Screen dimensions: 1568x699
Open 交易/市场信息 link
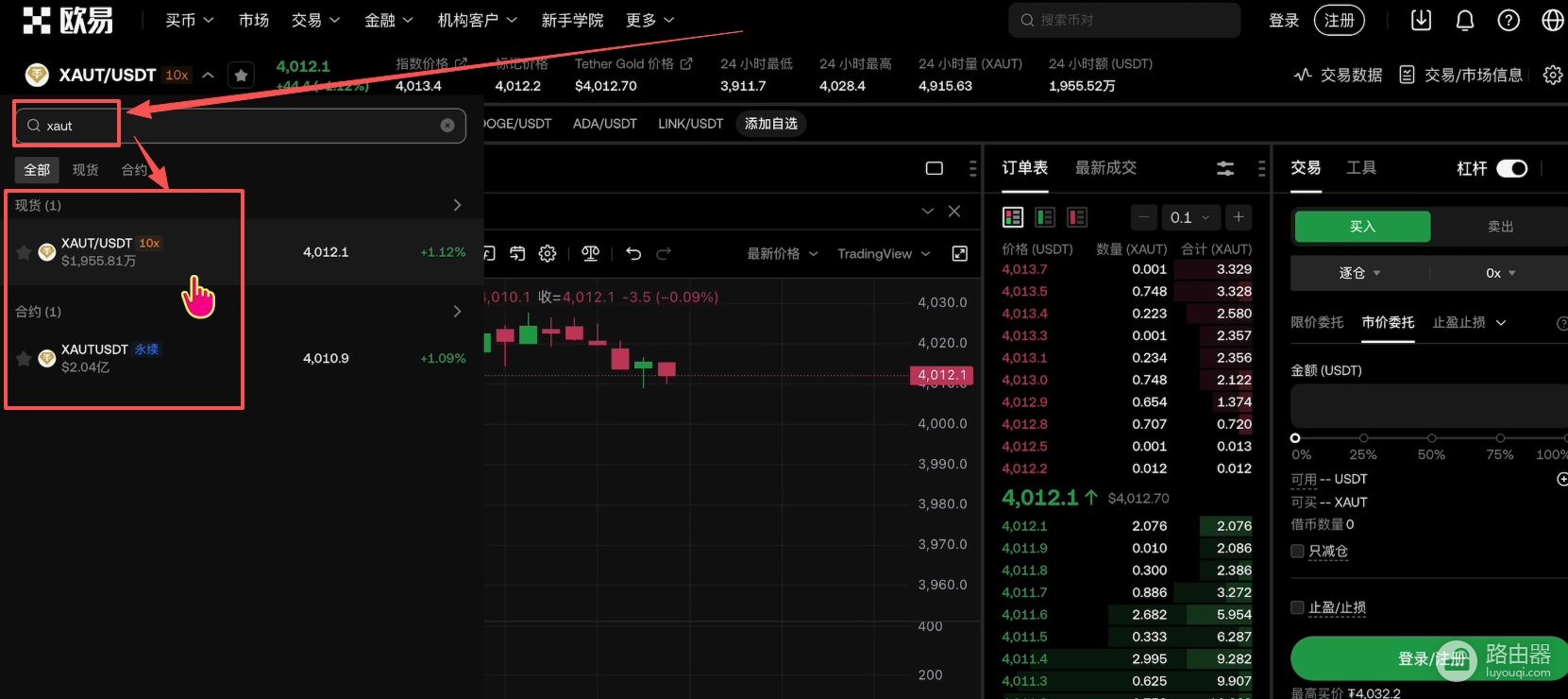click(x=1461, y=75)
